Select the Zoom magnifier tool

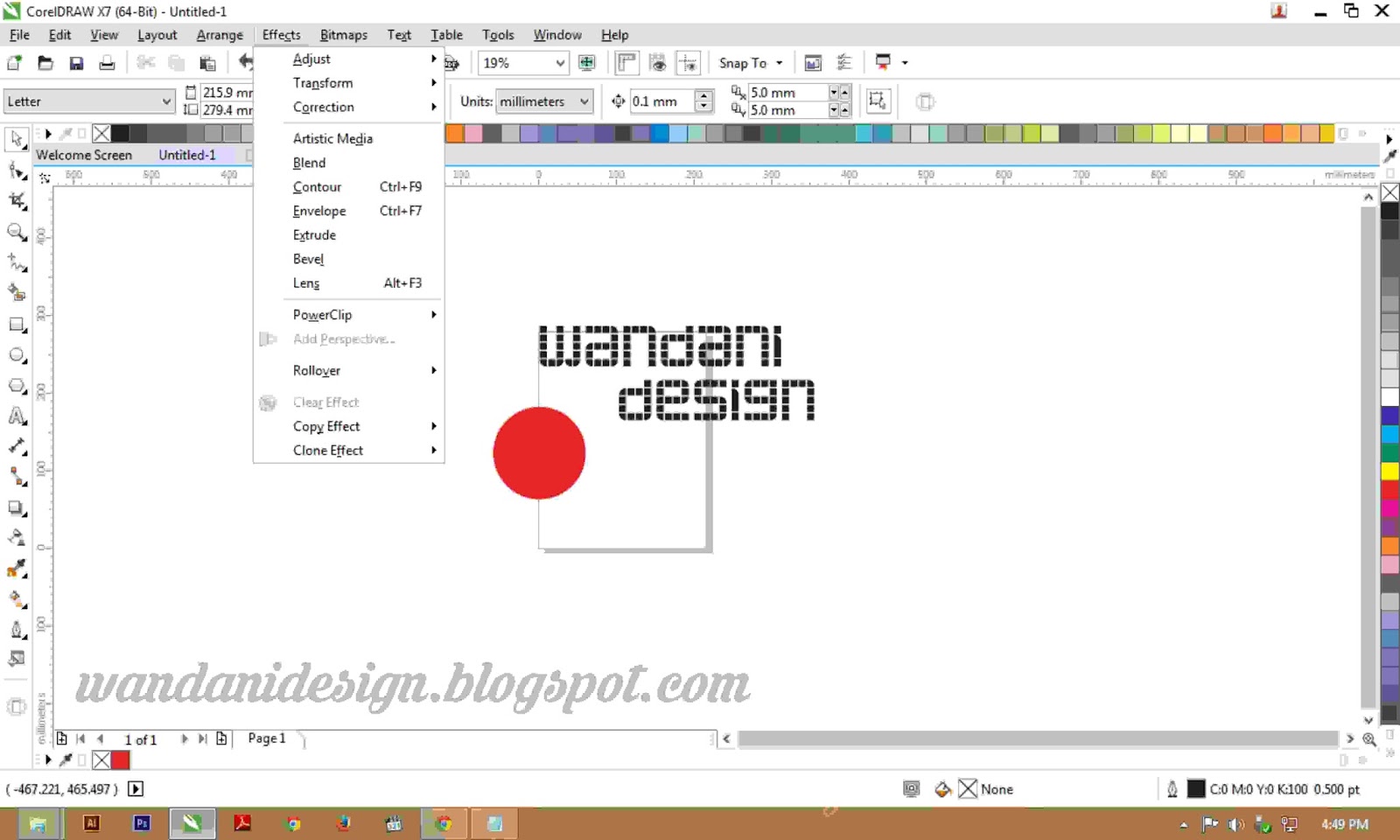pos(17,232)
